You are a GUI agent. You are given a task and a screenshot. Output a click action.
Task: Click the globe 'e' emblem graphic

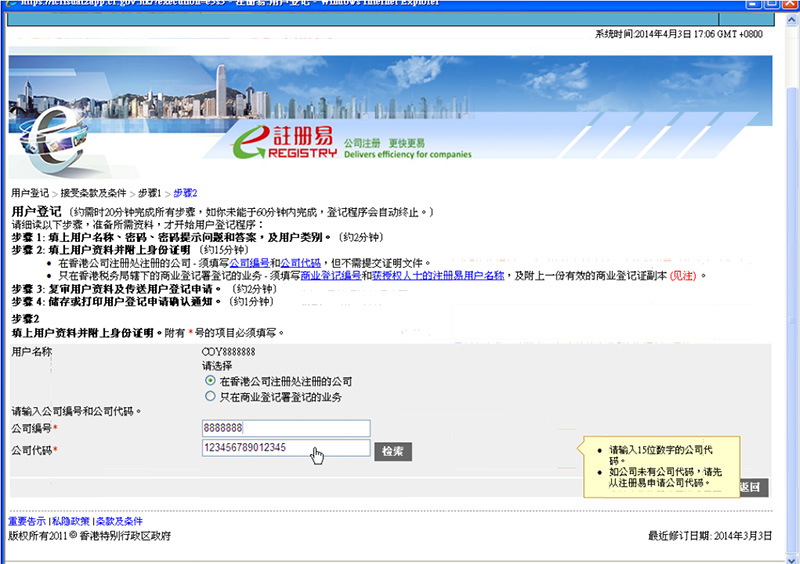point(54,141)
